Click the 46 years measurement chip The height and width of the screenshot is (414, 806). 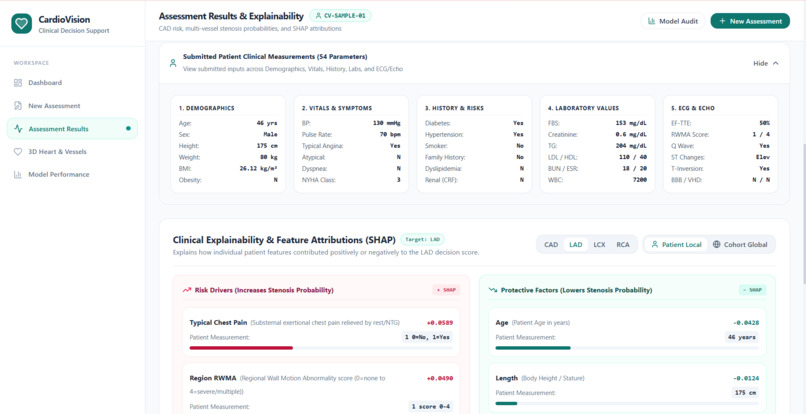tap(742, 337)
